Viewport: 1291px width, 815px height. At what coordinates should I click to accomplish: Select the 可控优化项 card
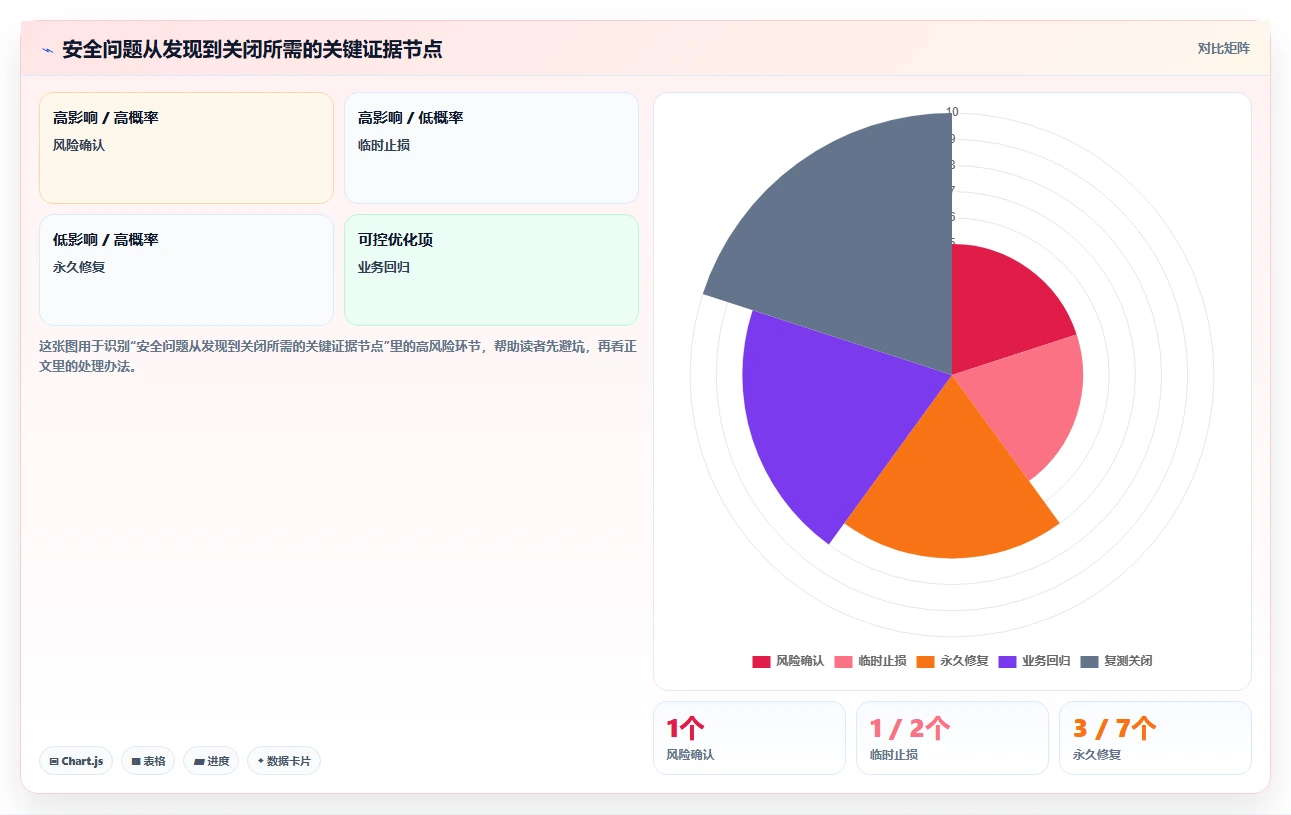(491, 270)
